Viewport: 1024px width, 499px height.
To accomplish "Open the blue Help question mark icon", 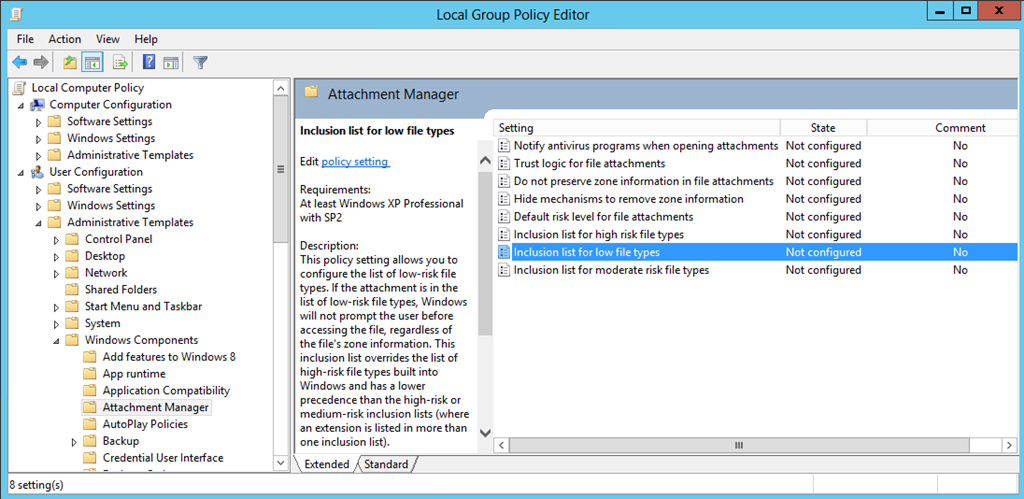I will tap(149, 63).
